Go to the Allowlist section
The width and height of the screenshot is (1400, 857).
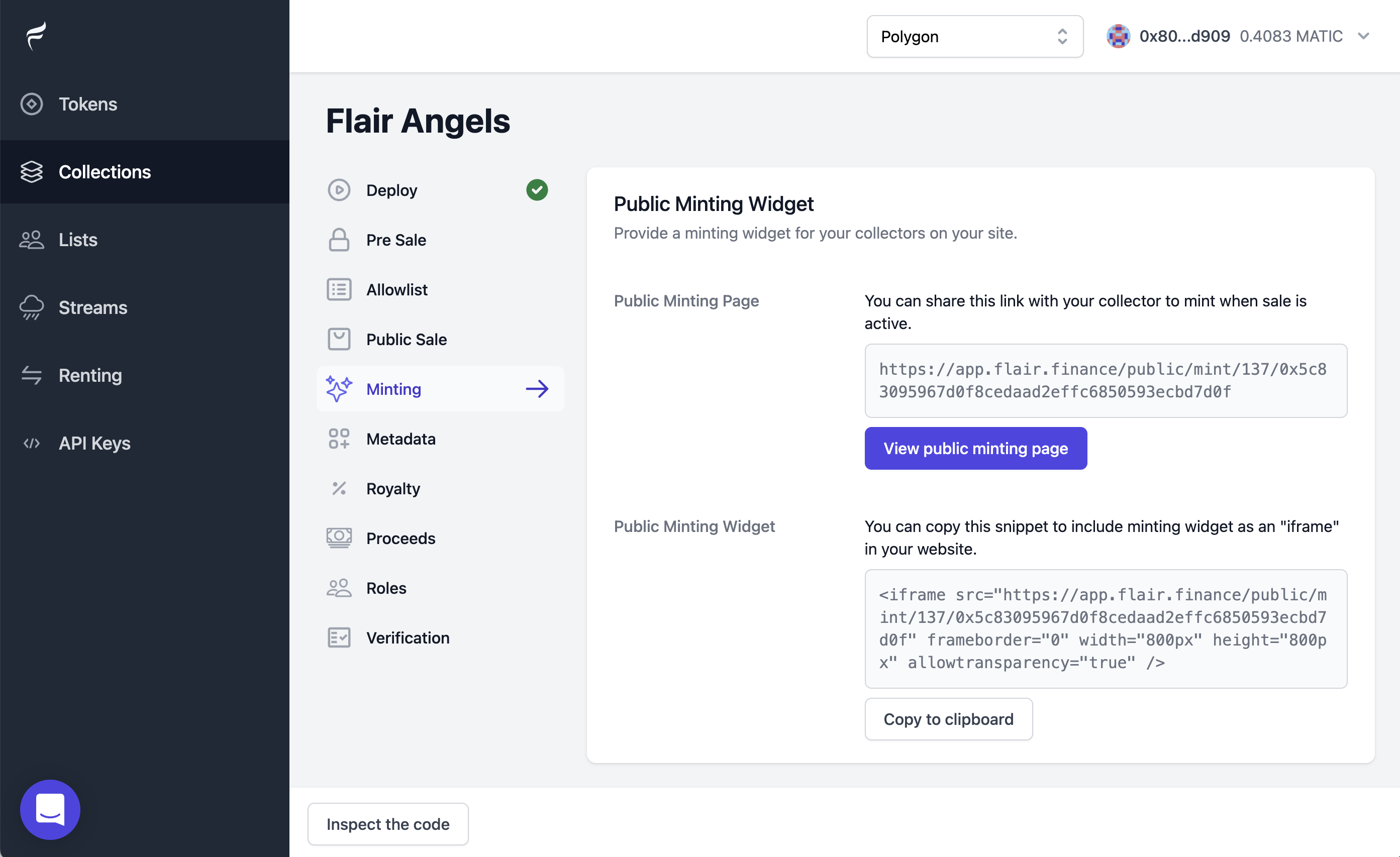tap(440, 289)
